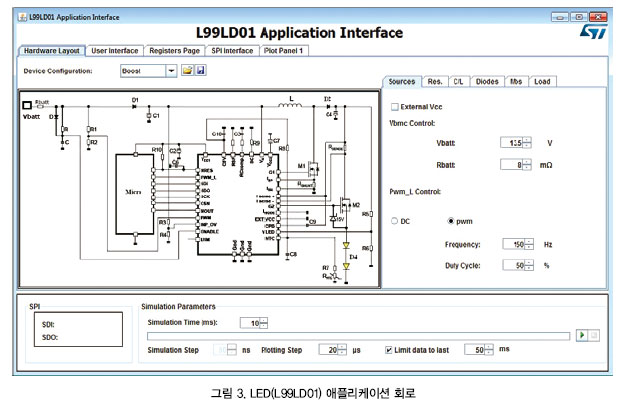This screenshot has height=410, width=630.
Task: Start the simulation with the green play icon
Action: (x=582, y=335)
